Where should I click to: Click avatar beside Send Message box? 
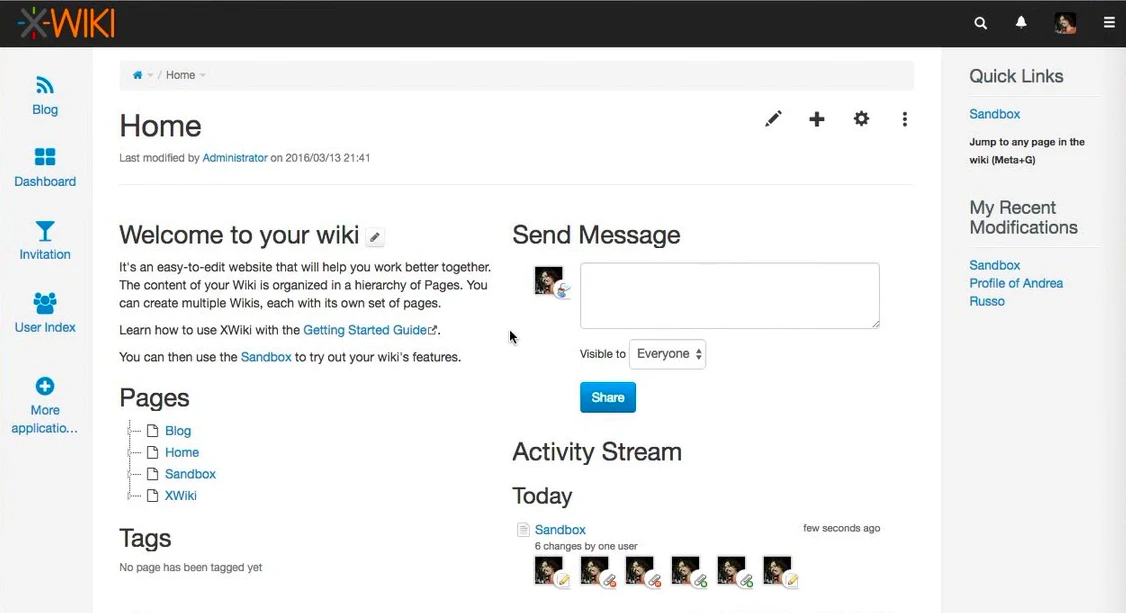549,280
